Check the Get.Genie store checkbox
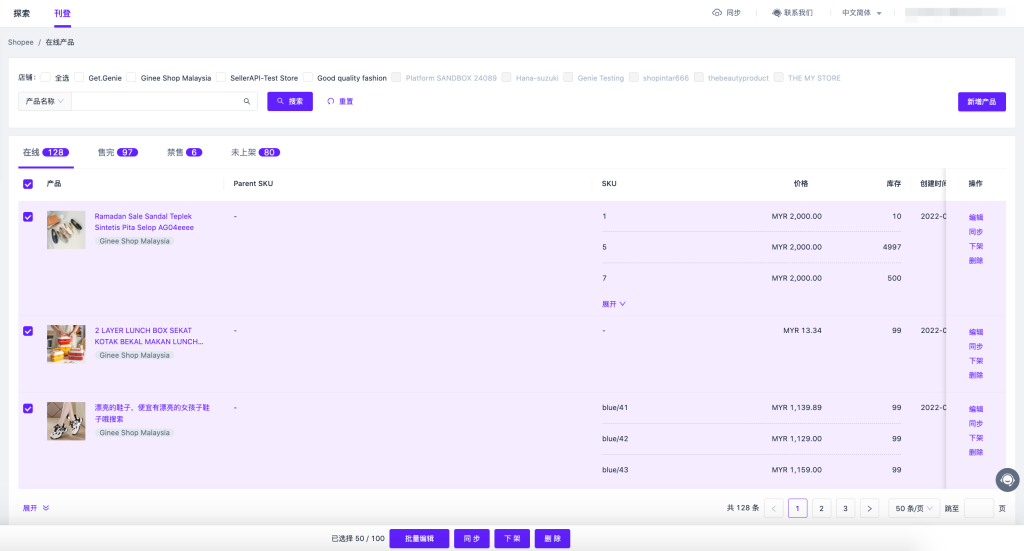 (x=79, y=78)
